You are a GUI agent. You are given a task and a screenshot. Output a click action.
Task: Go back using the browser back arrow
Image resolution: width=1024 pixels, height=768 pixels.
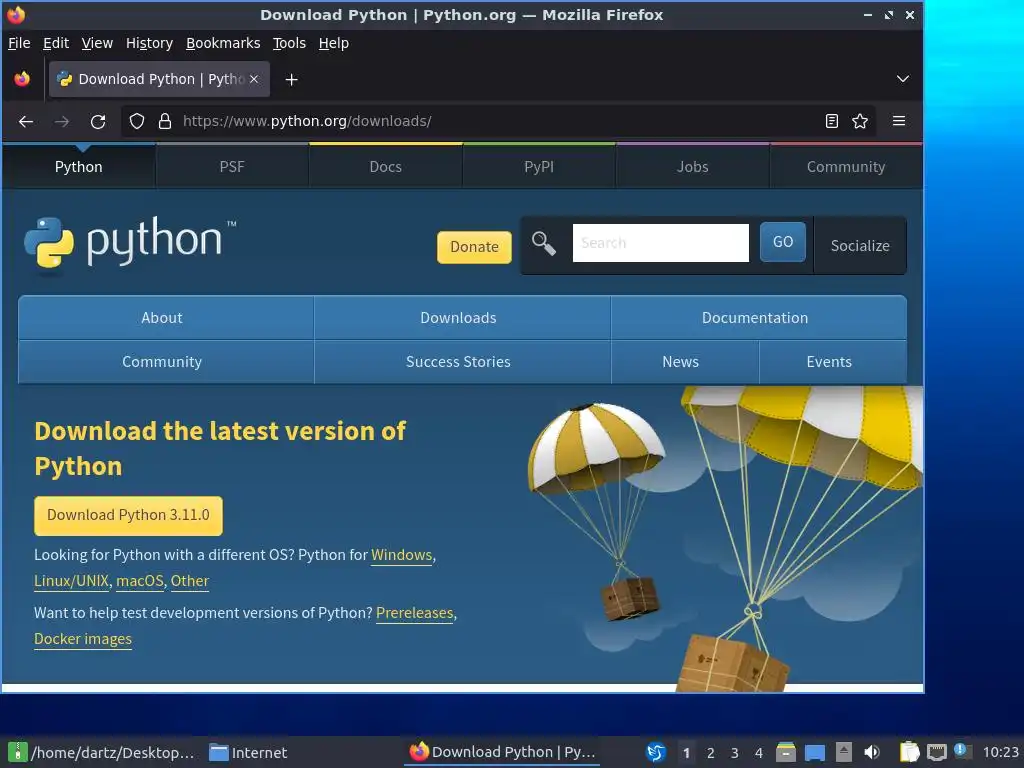[25, 121]
